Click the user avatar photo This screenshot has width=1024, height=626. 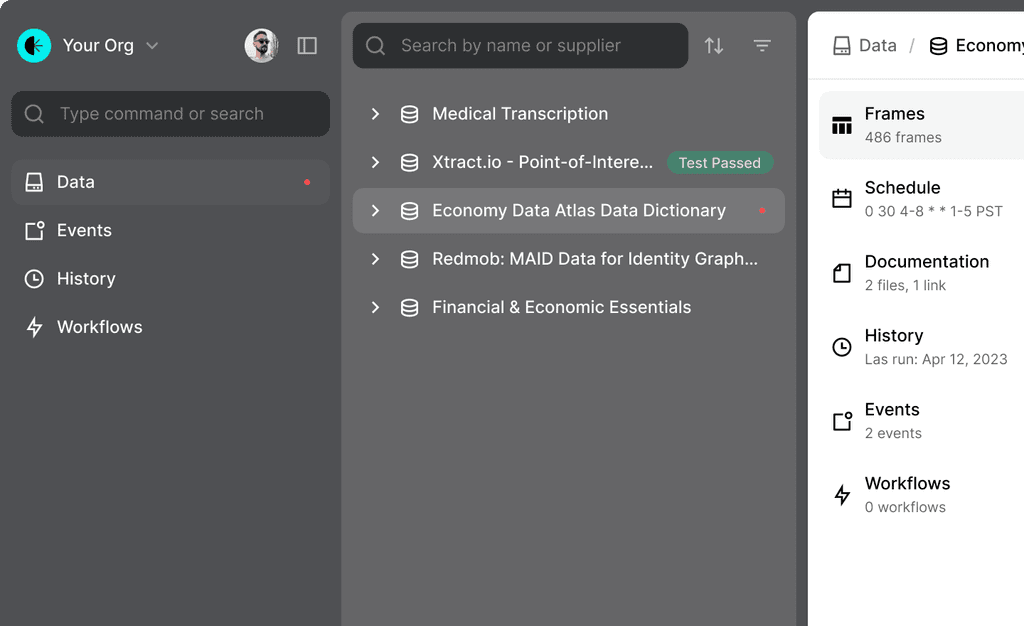pos(261,46)
